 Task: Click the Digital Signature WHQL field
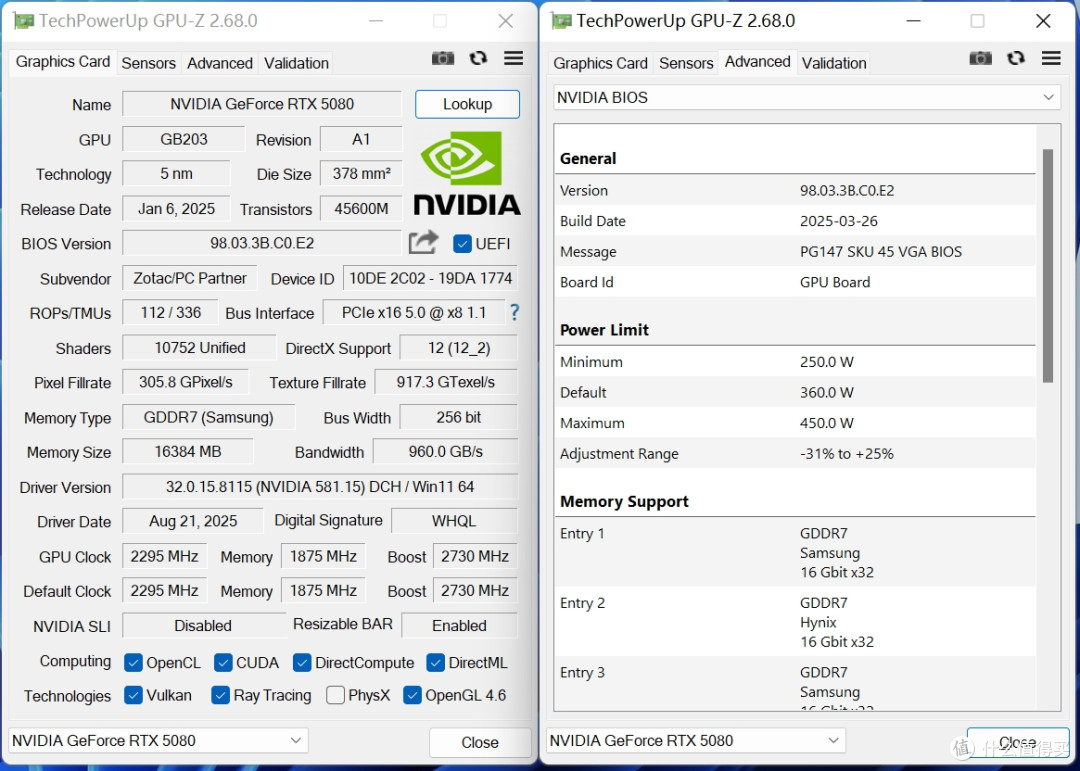pyautogui.click(x=454, y=521)
